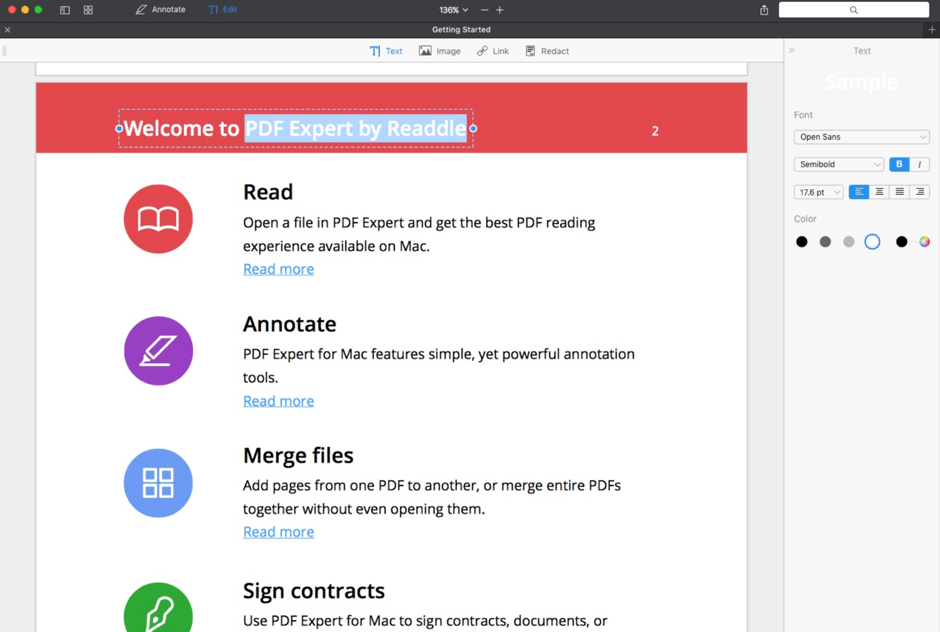Click the Merge files section heading
Image resolution: width=940 pixels, height=632 pixels.
click(298, 456)
